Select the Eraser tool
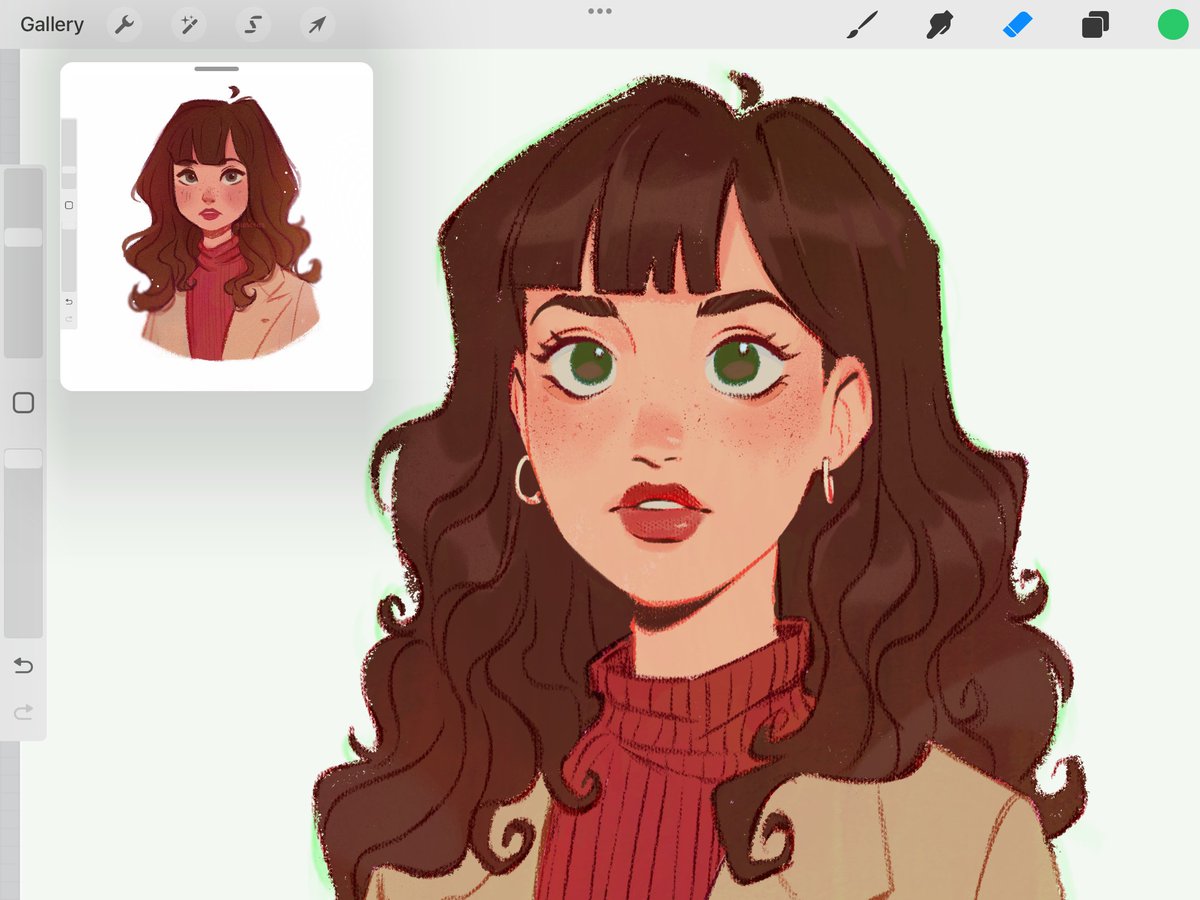 (1017, 25)
